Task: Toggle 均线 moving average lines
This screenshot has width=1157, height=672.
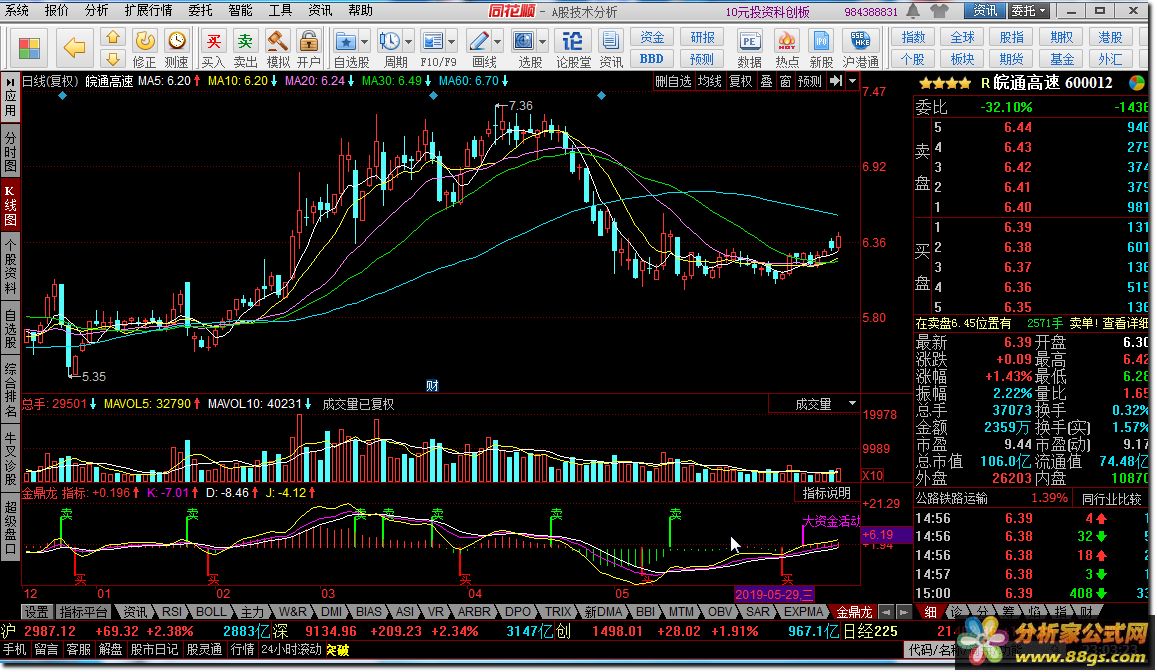Action: click(710, 81)
